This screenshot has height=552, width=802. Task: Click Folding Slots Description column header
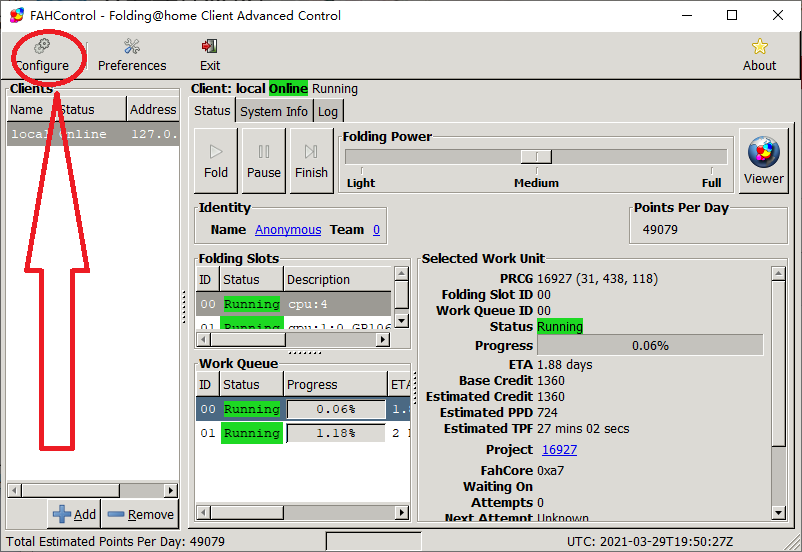click(338, 279)
